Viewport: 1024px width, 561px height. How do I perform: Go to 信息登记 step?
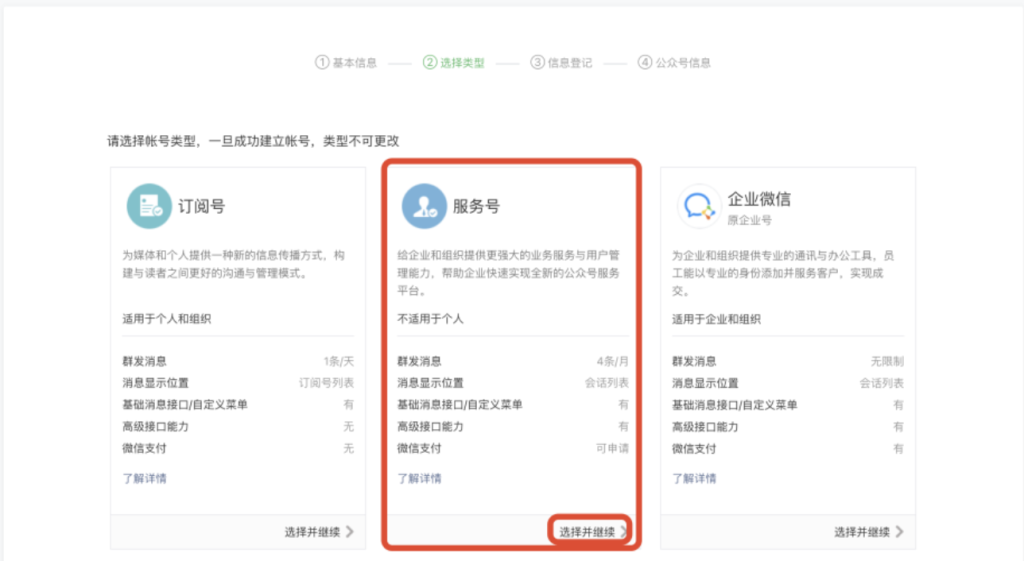click(x=570, y=63)
